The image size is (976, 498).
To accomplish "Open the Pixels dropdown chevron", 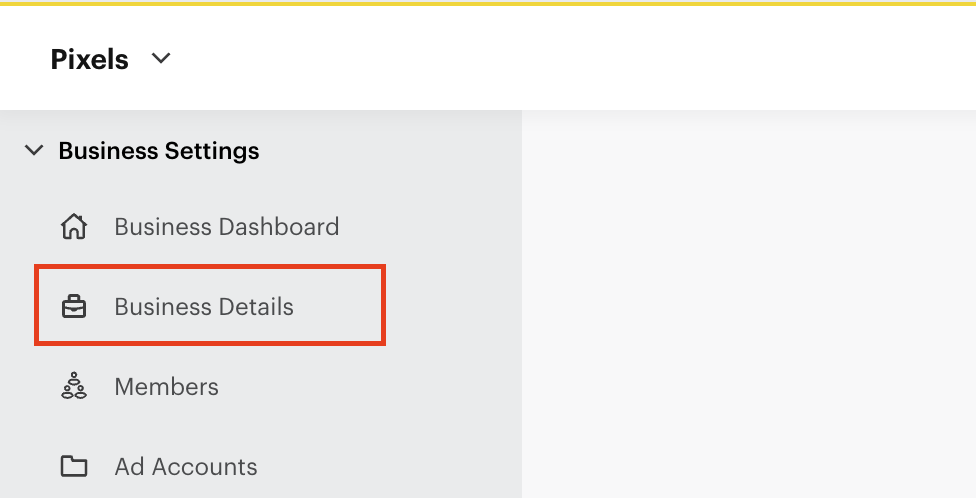I will [160, 59].
